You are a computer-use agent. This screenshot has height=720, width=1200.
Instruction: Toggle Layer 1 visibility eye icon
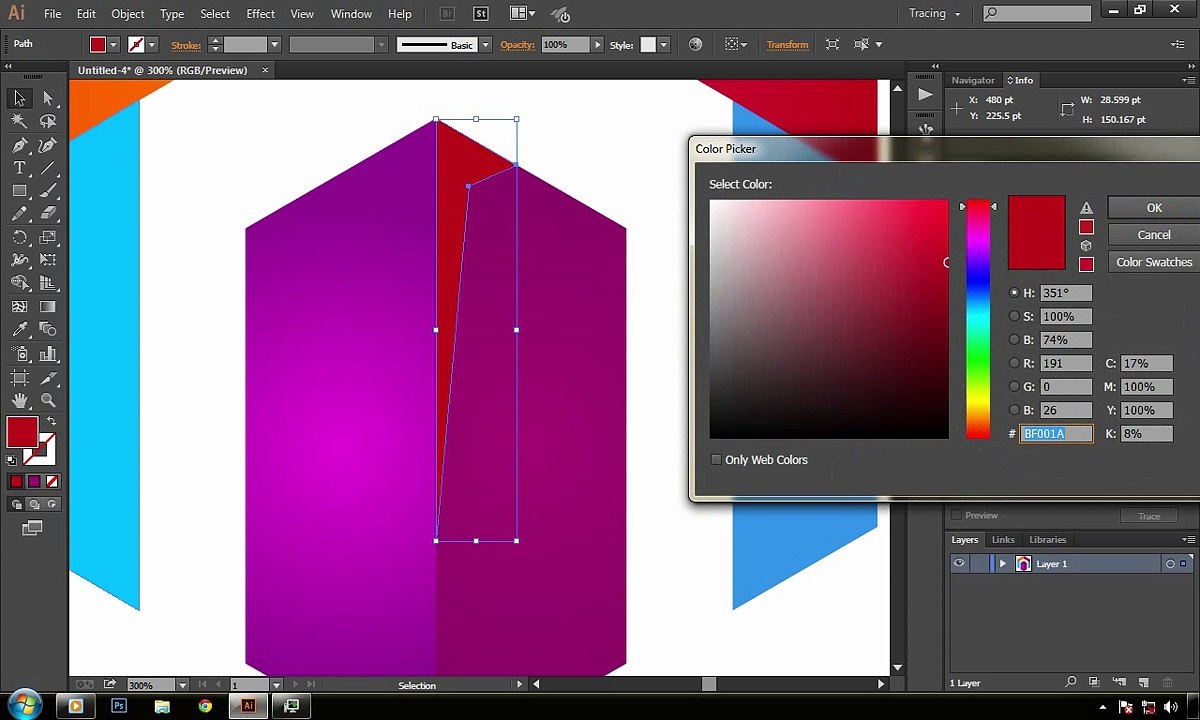959,564
